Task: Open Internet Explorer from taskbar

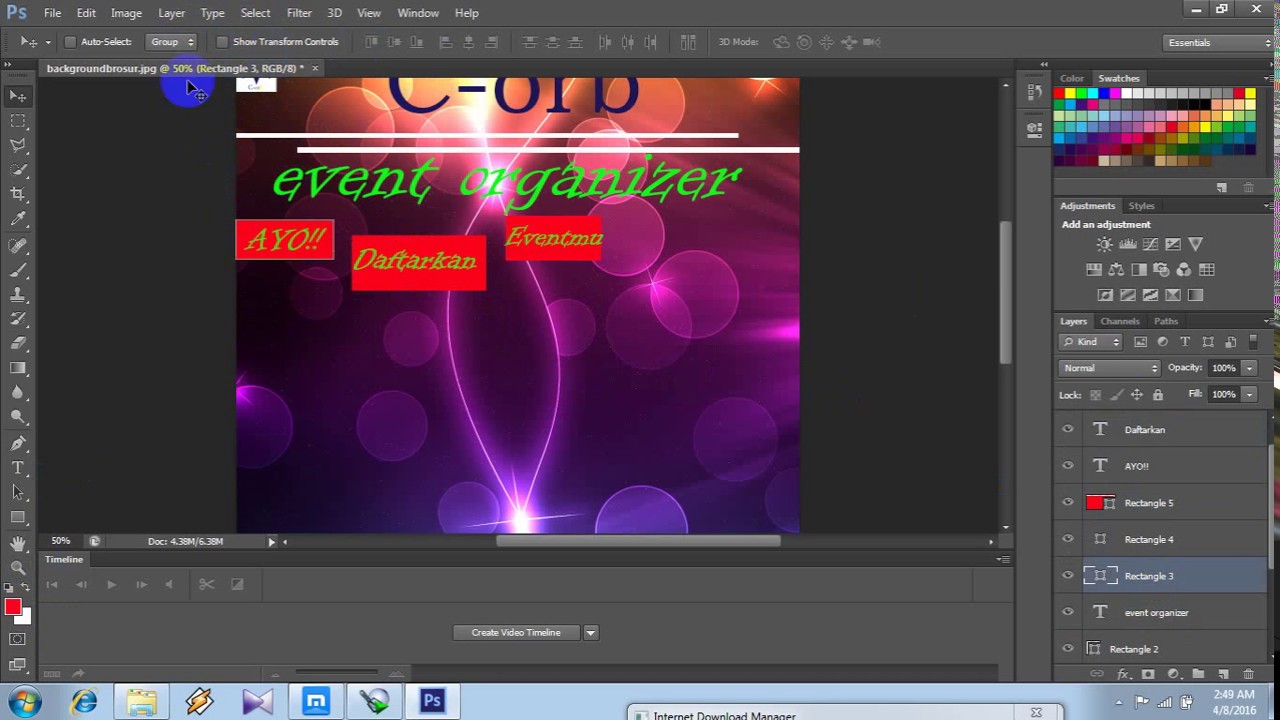Action: (84, 702)
